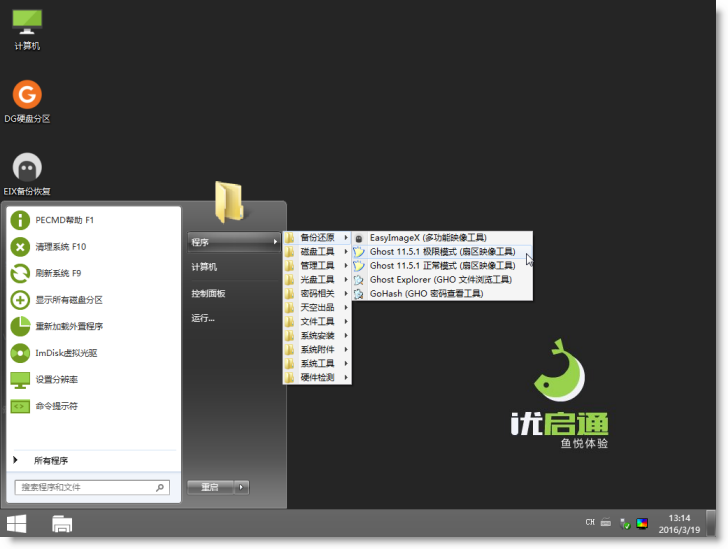This screenshot has width=728, height=549.
Task: Expand the 磁盘工具 submenu folder
Action: pyautogui.click(x=316, y=252)
